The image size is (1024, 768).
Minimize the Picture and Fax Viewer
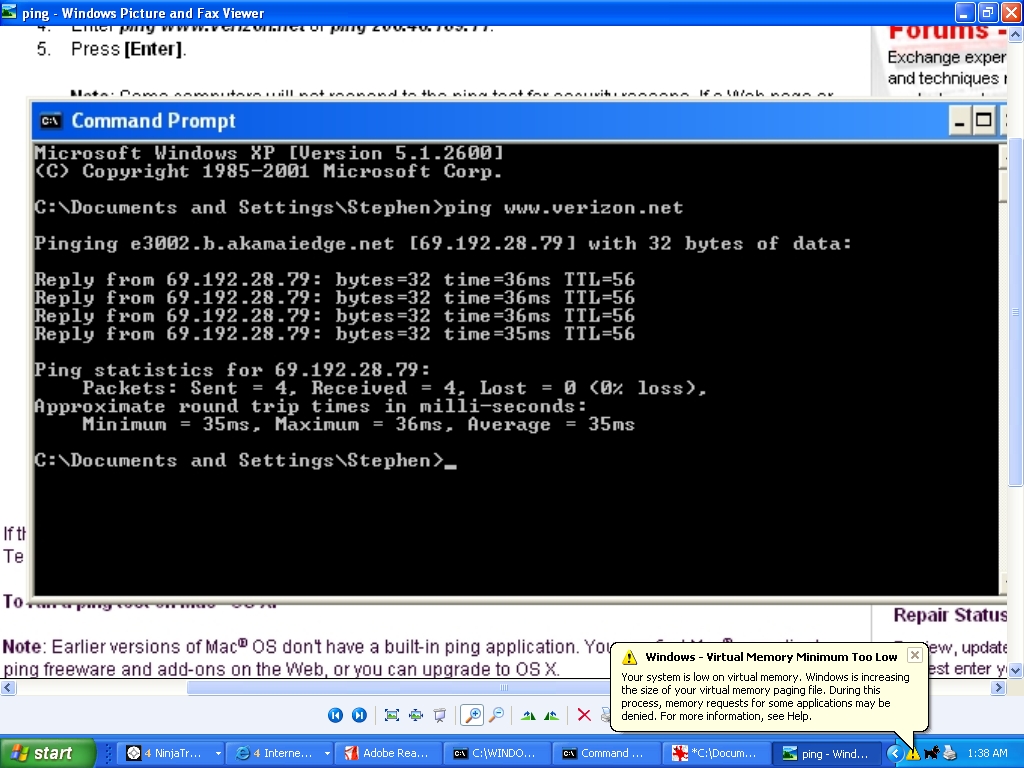(966, 12)
